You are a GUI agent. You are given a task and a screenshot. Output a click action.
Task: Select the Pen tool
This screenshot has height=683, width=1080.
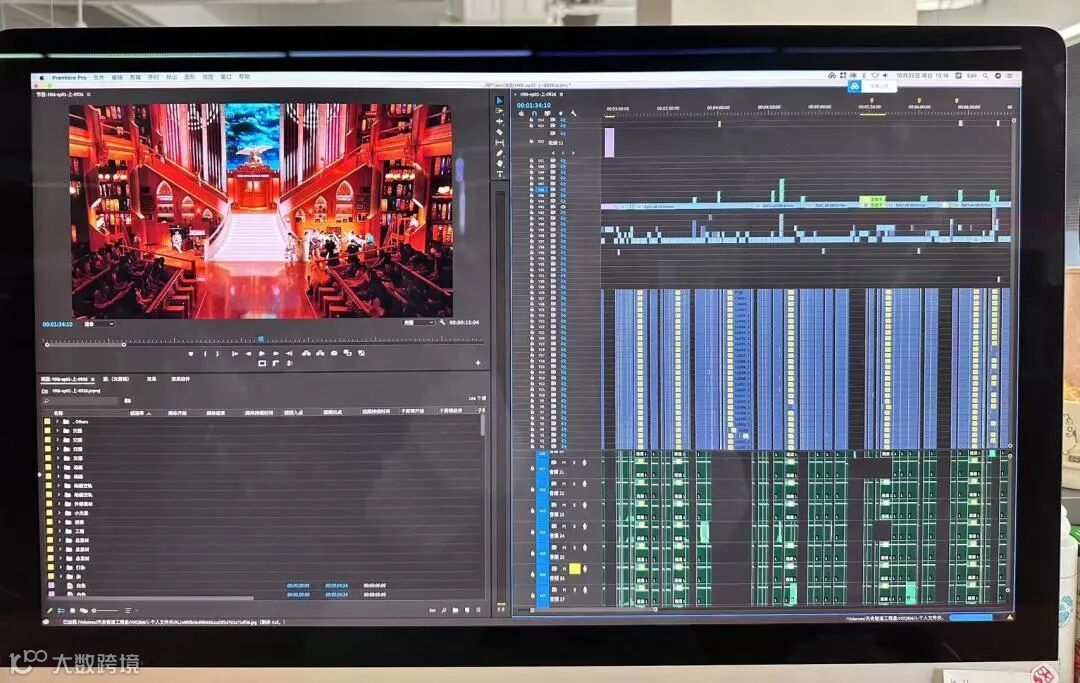pyautogui.click(x=499, y=153)
